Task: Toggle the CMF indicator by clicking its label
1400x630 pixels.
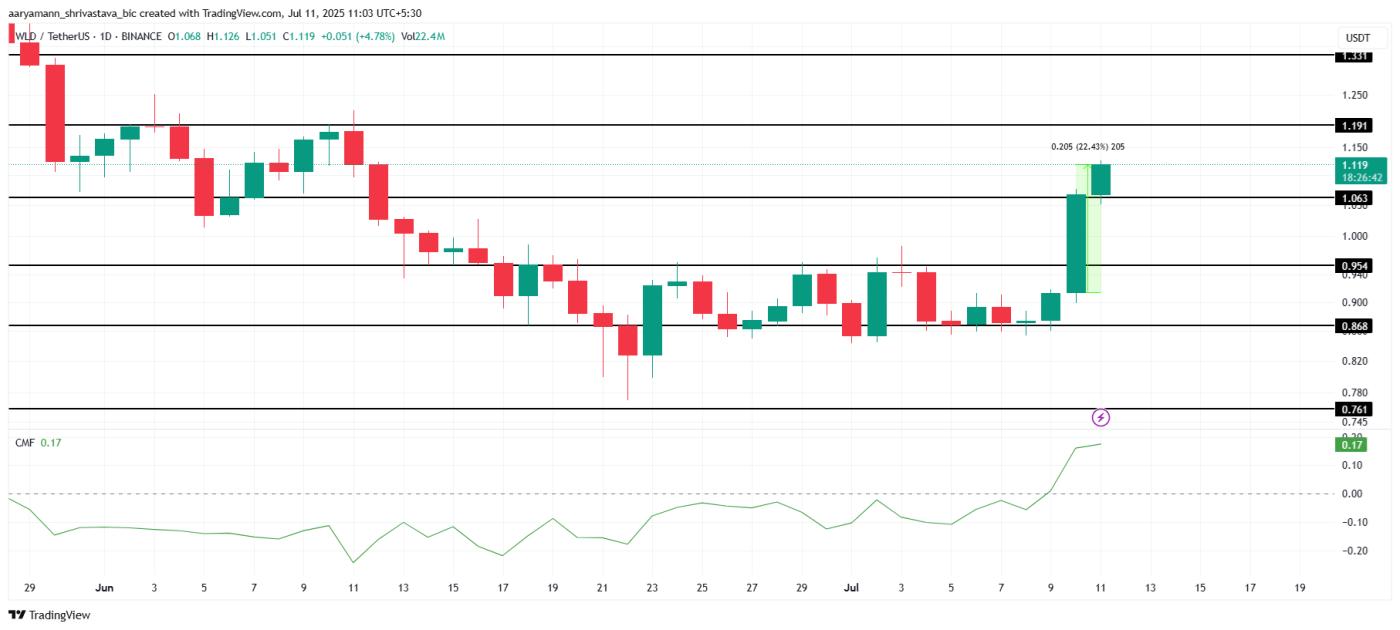Action: 27,440
